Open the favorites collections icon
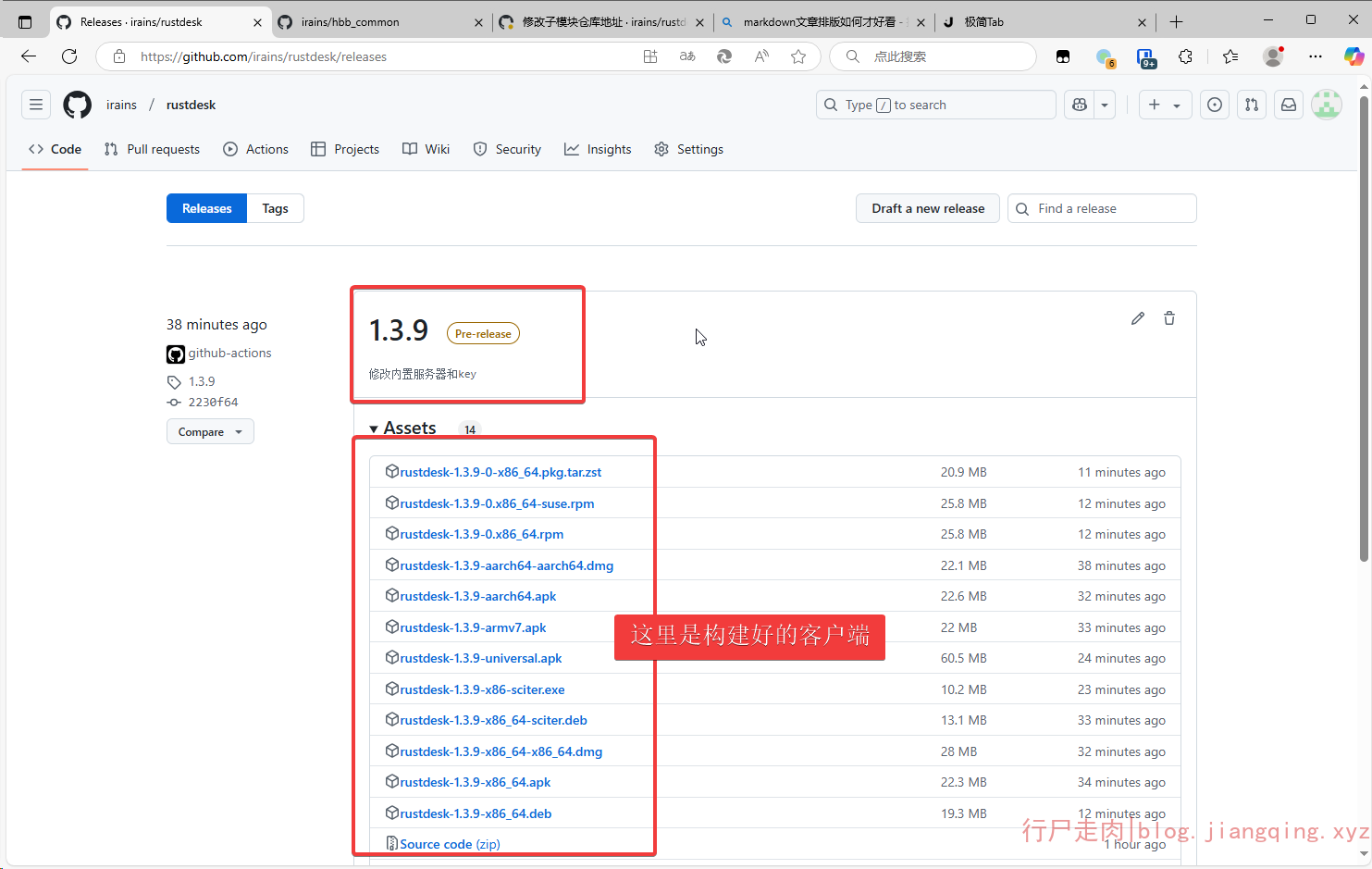 [x=1230, y=56]
